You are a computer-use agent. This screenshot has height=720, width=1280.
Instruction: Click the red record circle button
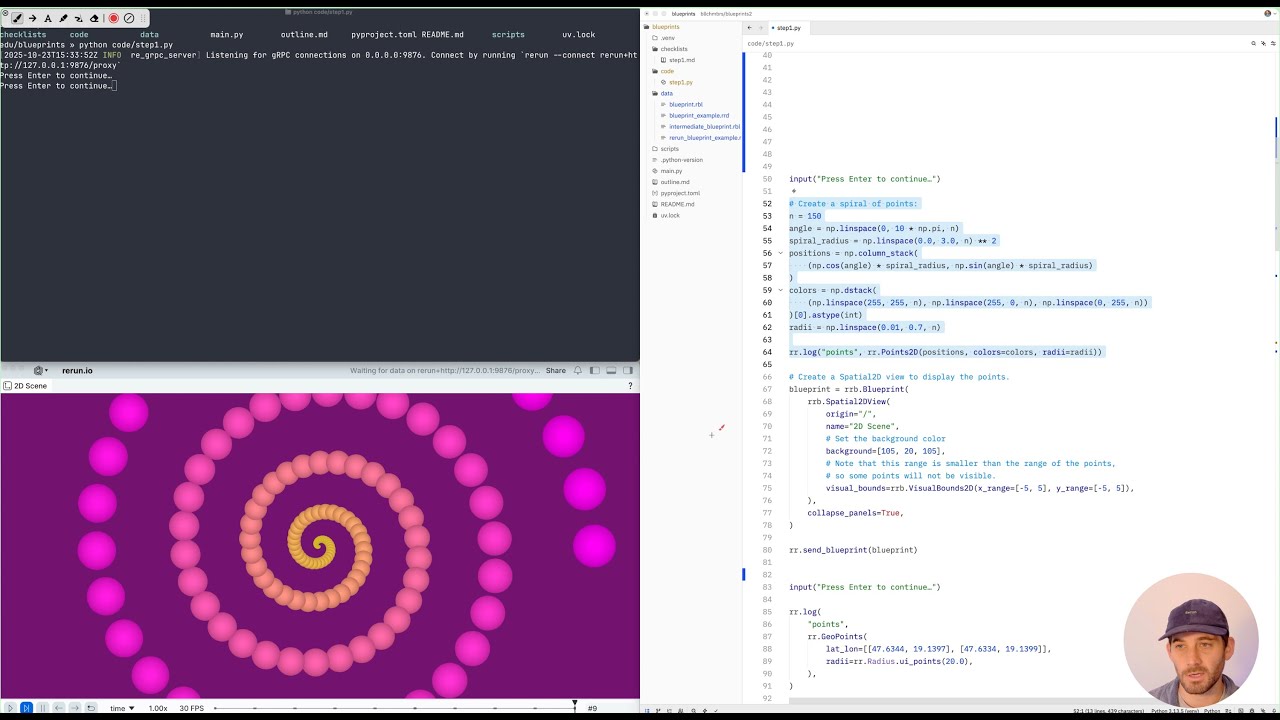point(113,18)
